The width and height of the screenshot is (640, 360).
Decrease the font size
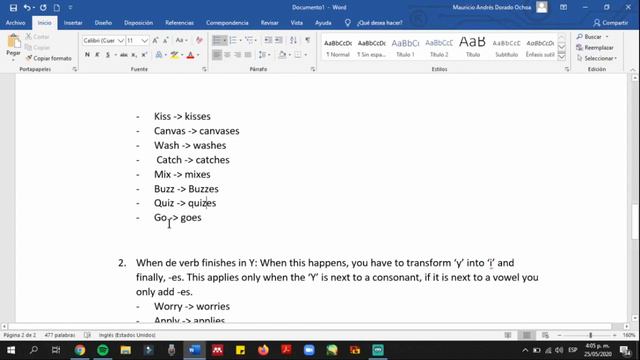165,40
